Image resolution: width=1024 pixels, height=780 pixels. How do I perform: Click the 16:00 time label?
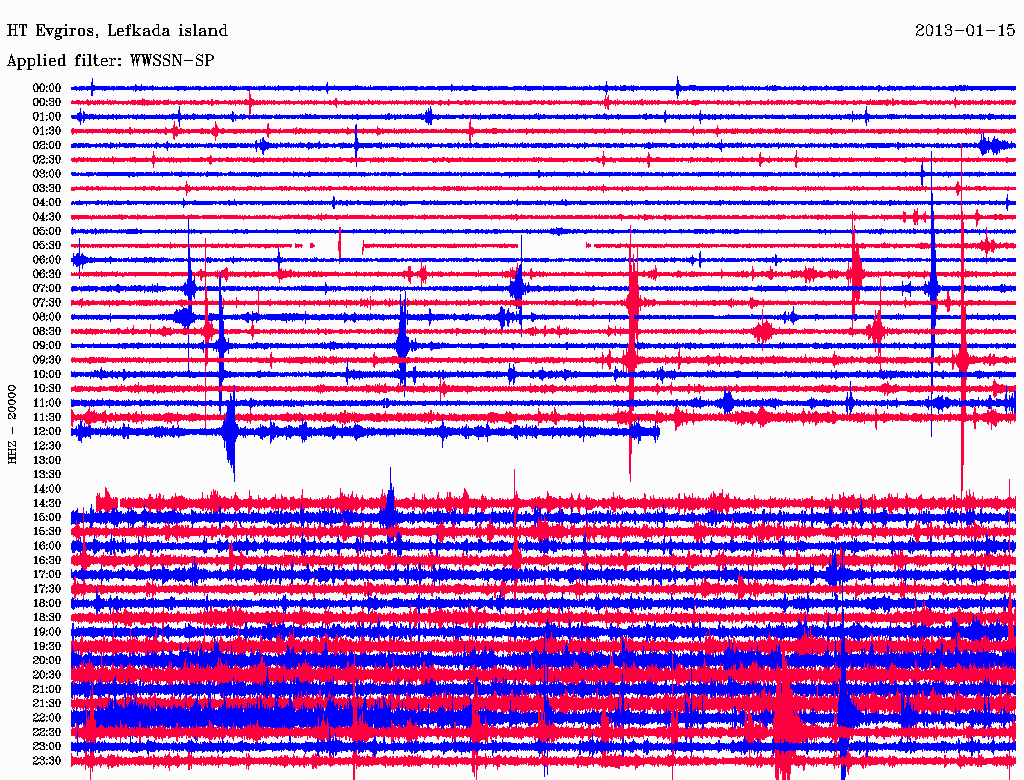[x=47, y=546]
